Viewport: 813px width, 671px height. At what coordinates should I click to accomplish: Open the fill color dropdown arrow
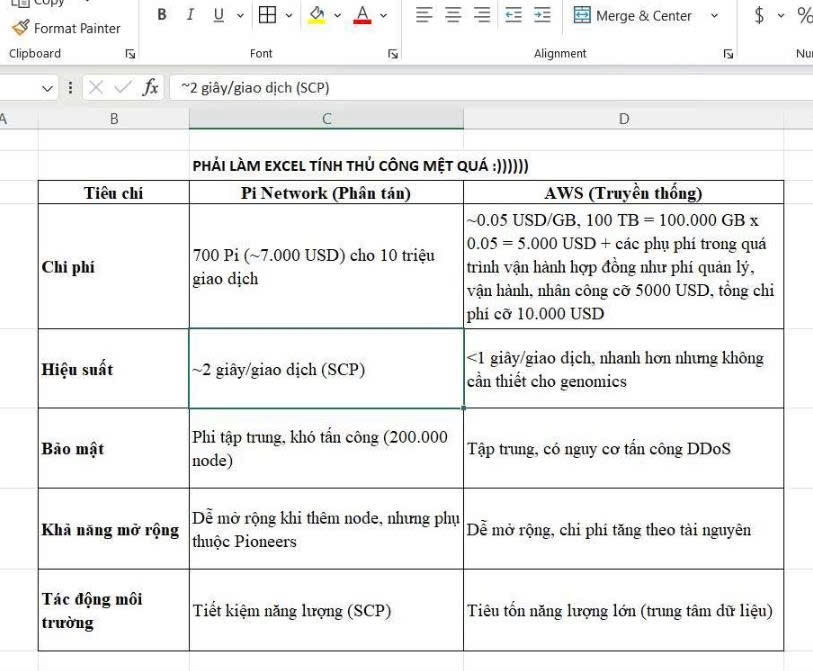337,15
